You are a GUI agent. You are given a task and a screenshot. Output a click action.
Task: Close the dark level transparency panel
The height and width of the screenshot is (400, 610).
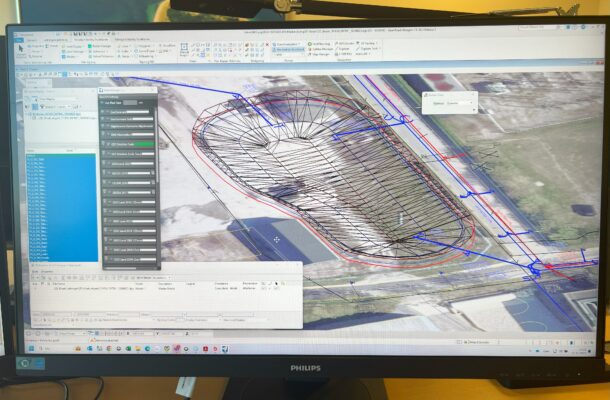pos(153,90)
